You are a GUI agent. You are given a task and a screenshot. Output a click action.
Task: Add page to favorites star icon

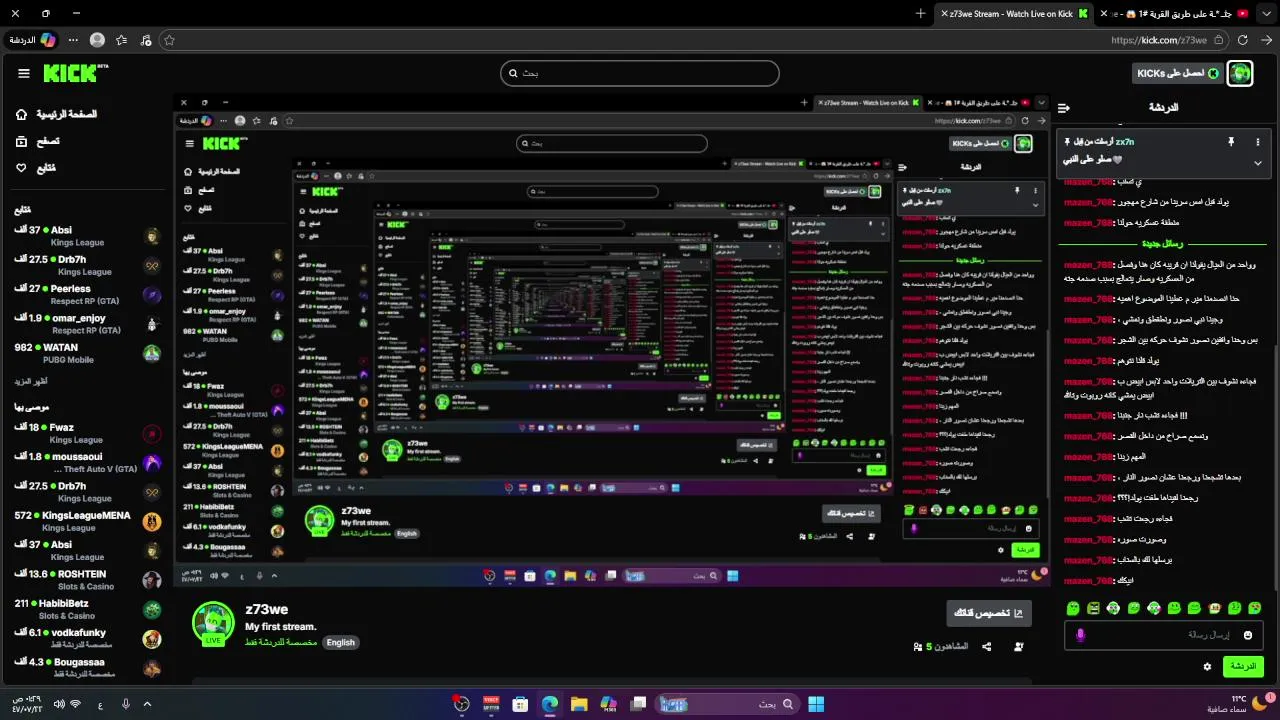tap(169, 40)
